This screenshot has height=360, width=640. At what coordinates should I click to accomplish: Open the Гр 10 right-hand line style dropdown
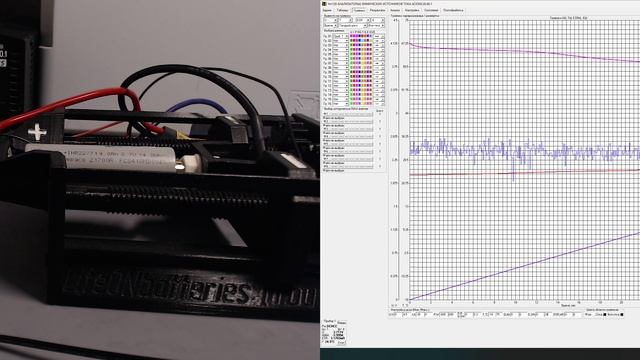[379, 77]
